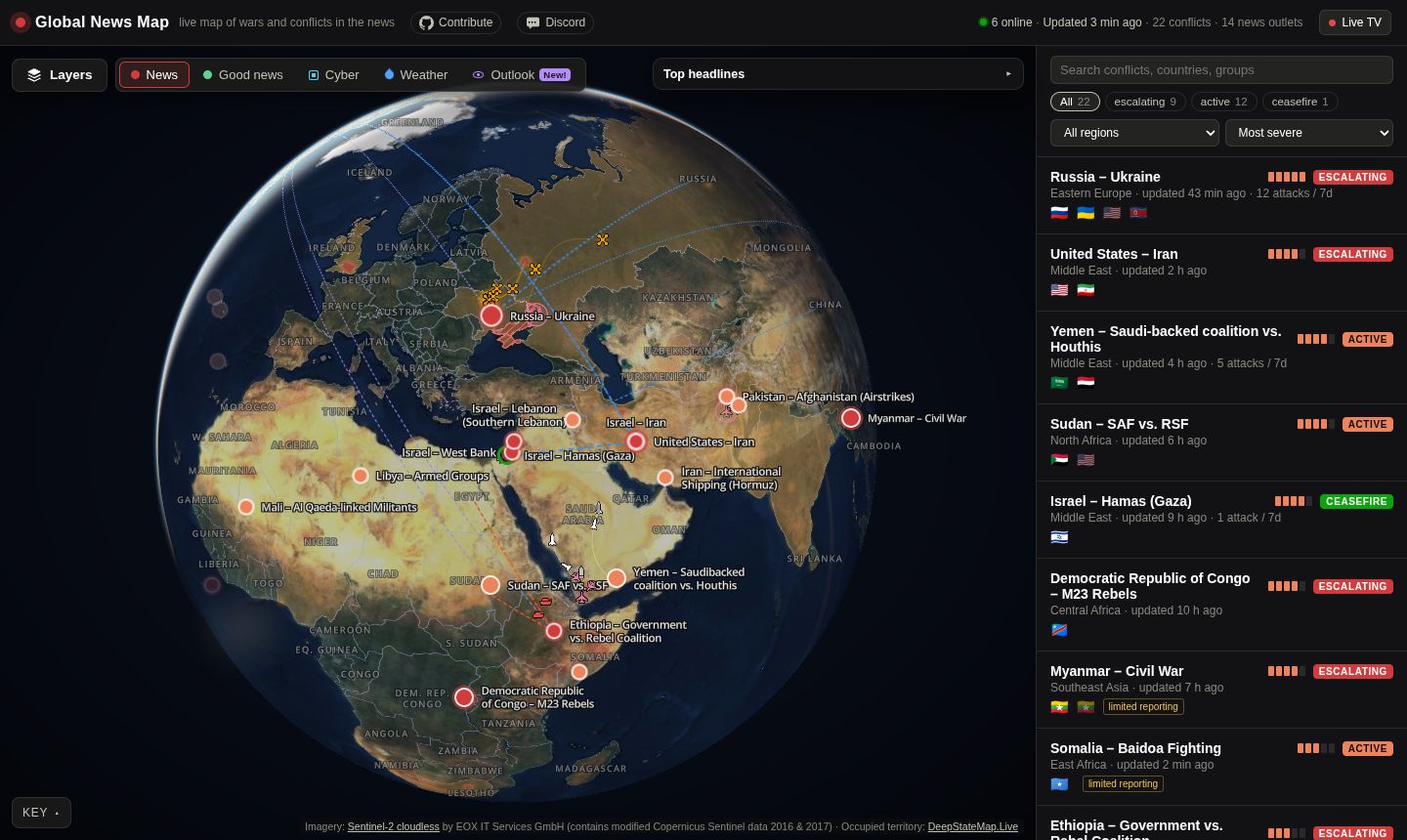Click the Yemen – Saudi-backed coalition map marker
The image size is (1407, 840).
point(617,578)
